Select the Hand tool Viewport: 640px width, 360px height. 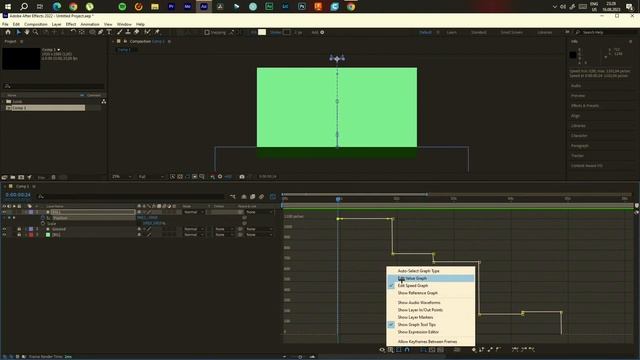27,32
